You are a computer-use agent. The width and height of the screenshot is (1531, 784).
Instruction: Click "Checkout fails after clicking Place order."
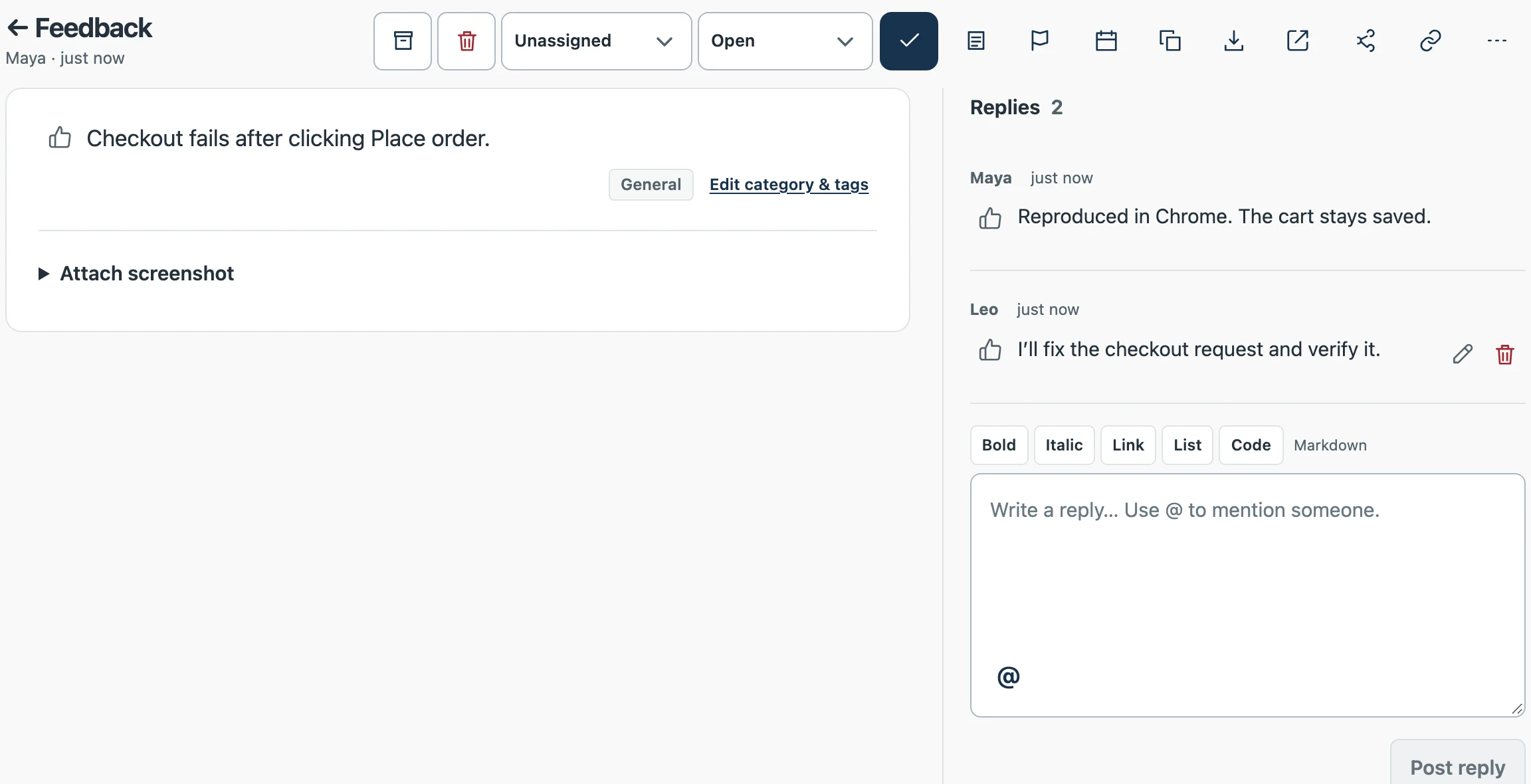pos(288,138)
